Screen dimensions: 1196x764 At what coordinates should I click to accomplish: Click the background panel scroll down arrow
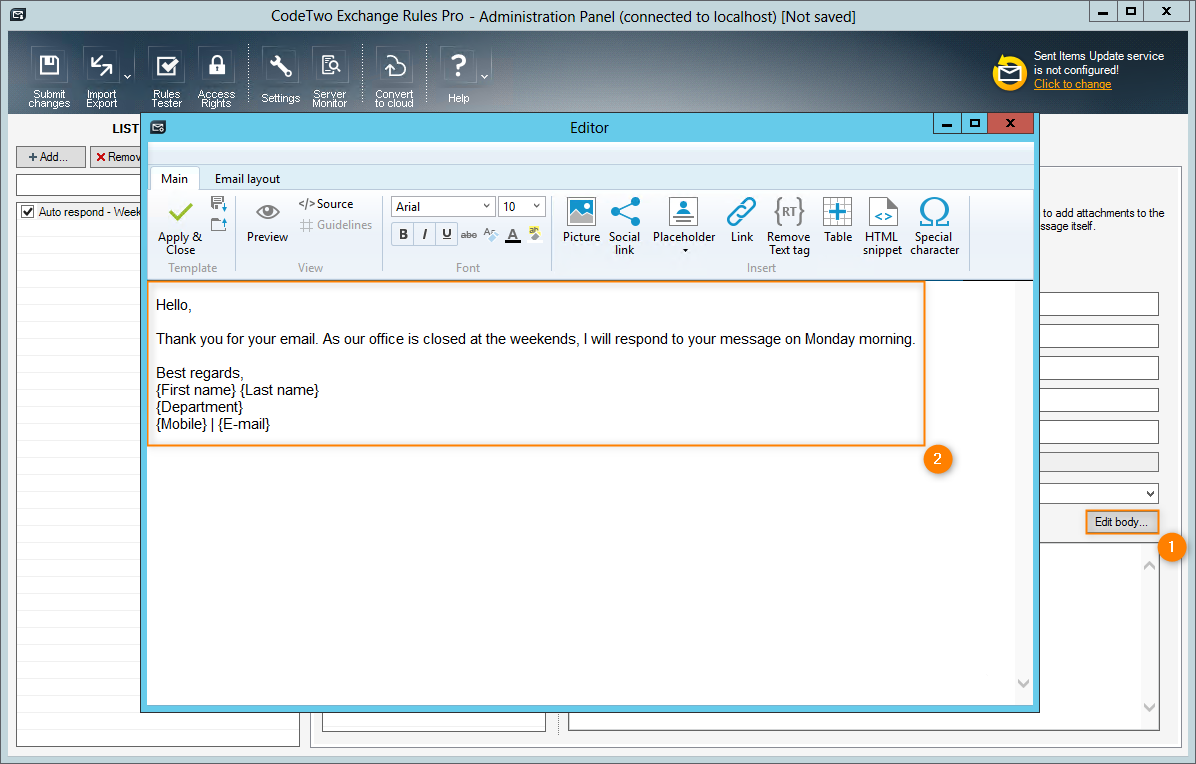1149,708
